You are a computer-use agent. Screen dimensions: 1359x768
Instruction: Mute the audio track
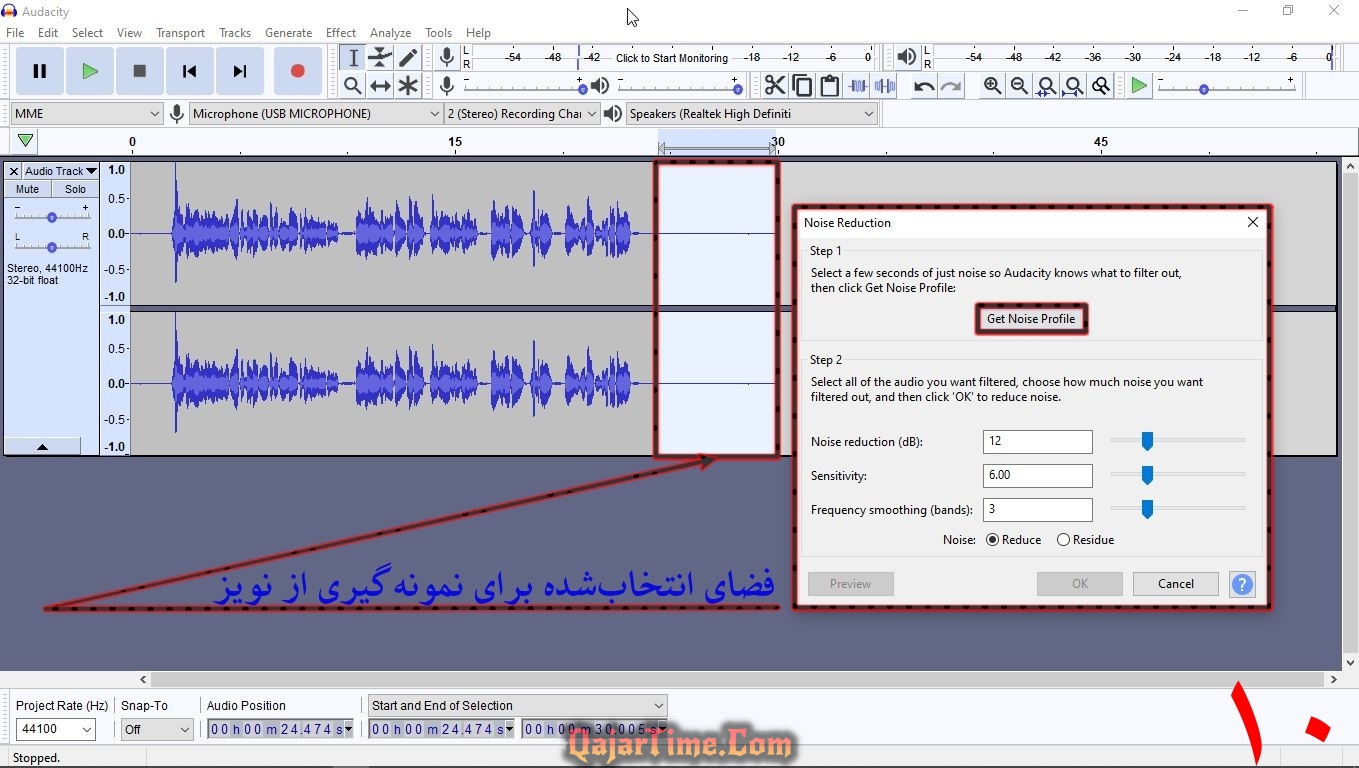(28, 189)
